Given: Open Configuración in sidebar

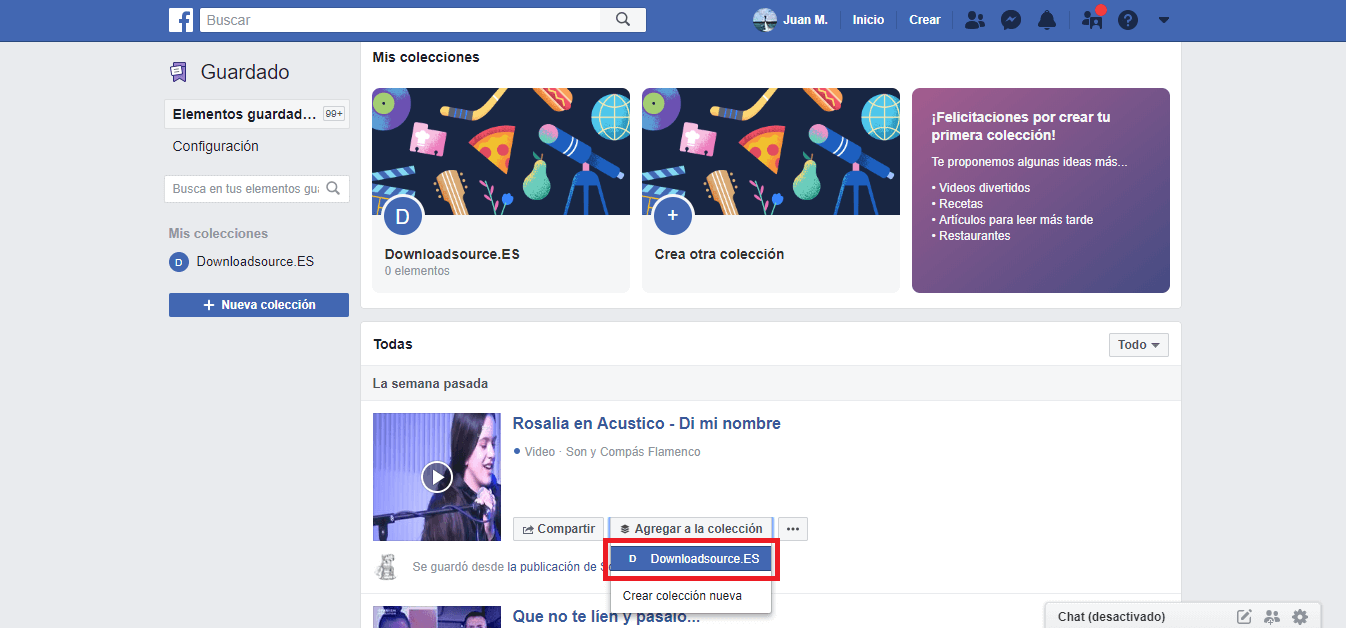Looking at the screenshot, I should coord(216,146).
